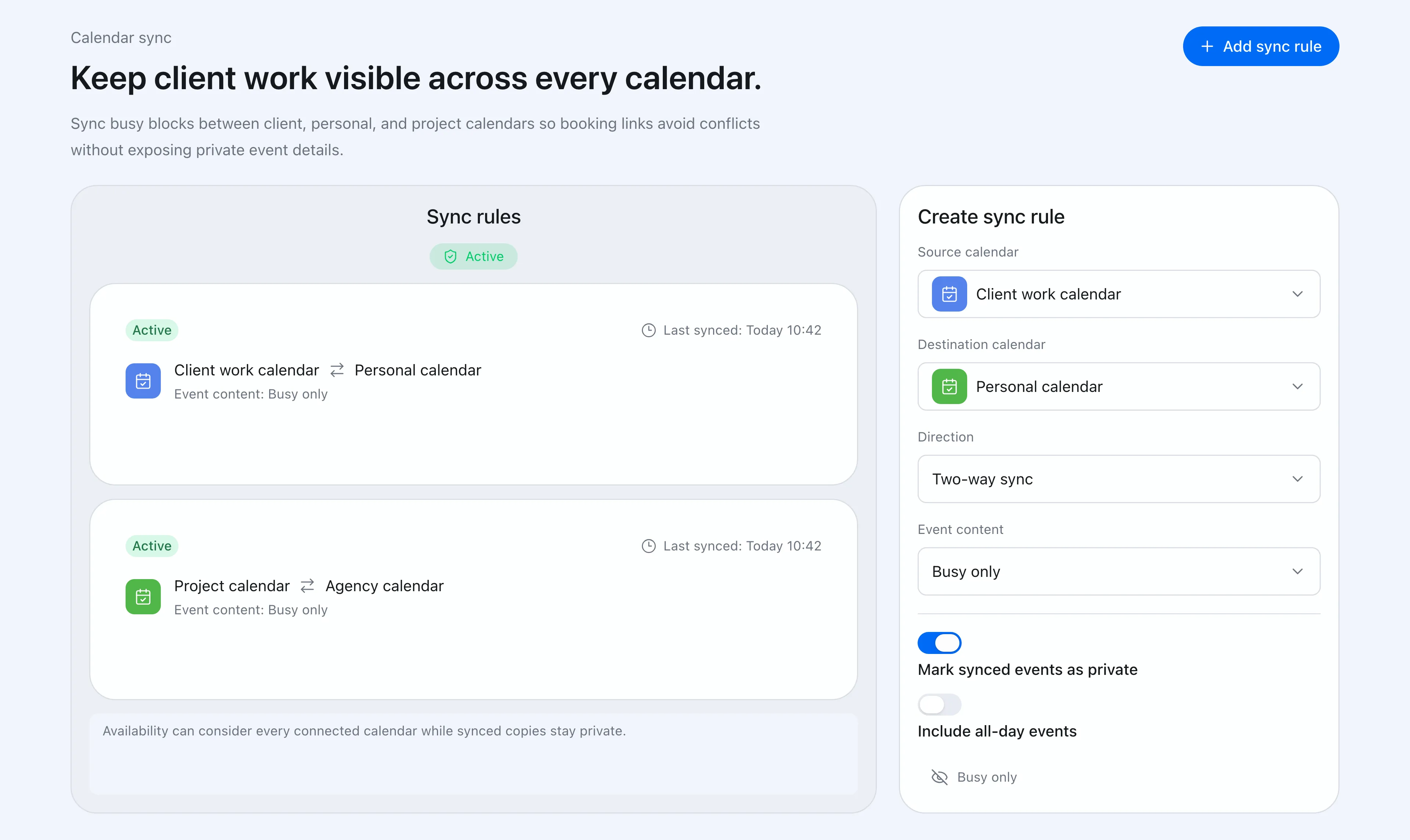This screenshot has height=840, width=1410.
Task: Click the crossed-eye Busy only icon
Action: [939, 777]
